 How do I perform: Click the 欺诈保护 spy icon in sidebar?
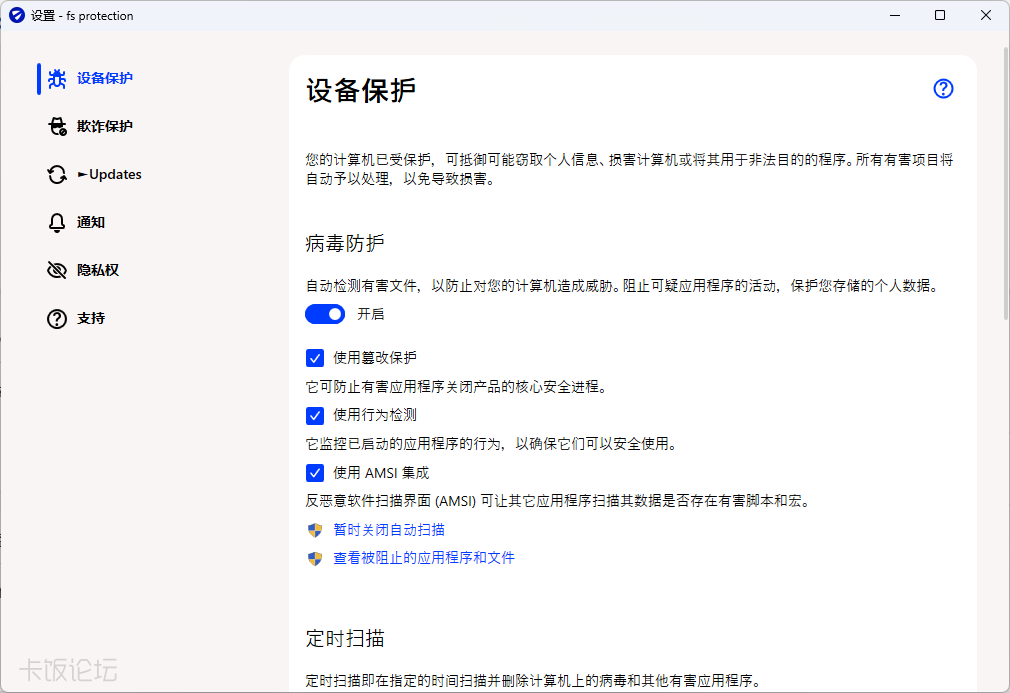(57, 126)
